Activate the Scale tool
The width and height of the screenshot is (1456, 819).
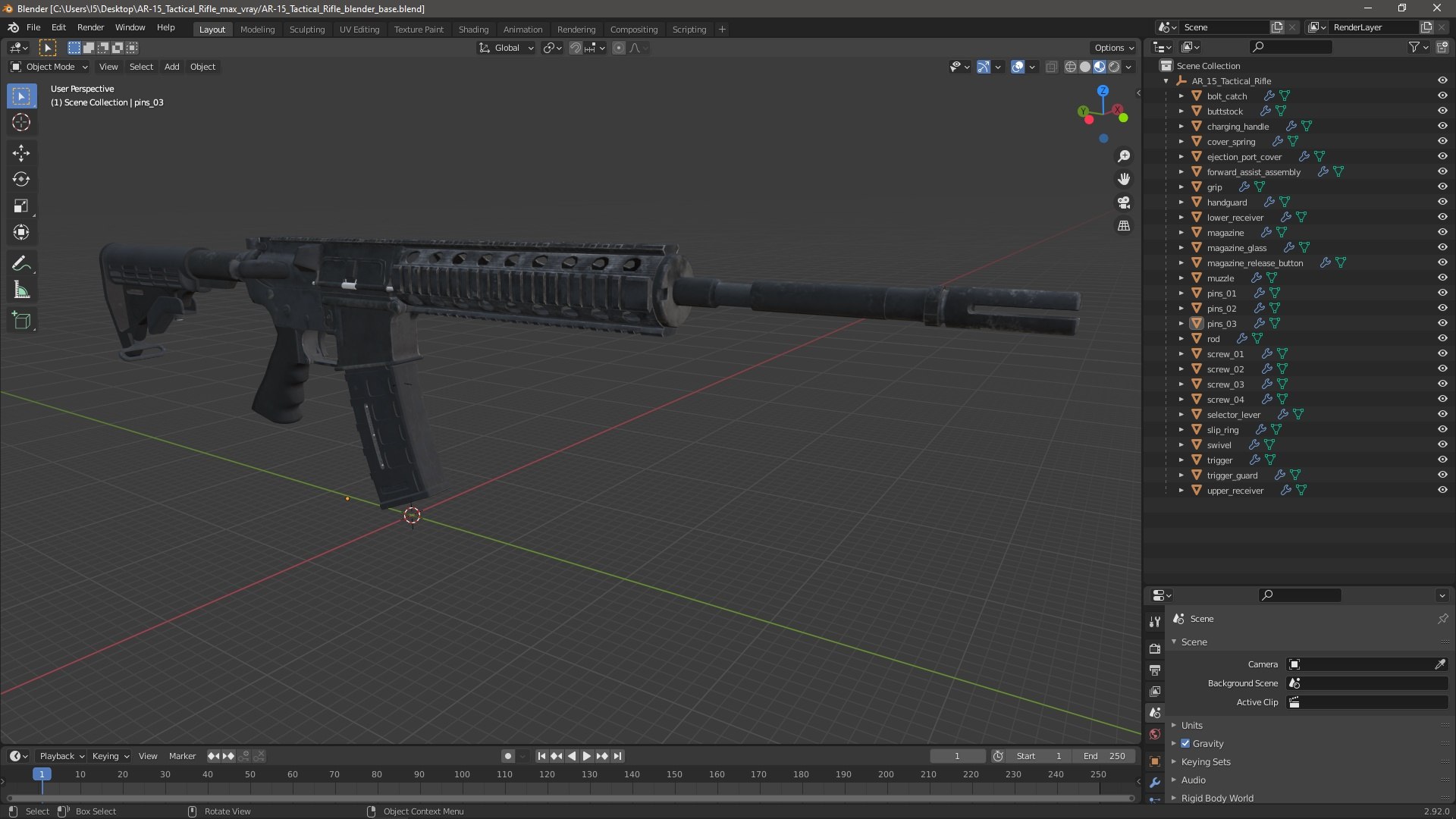(x=21, y=206)
